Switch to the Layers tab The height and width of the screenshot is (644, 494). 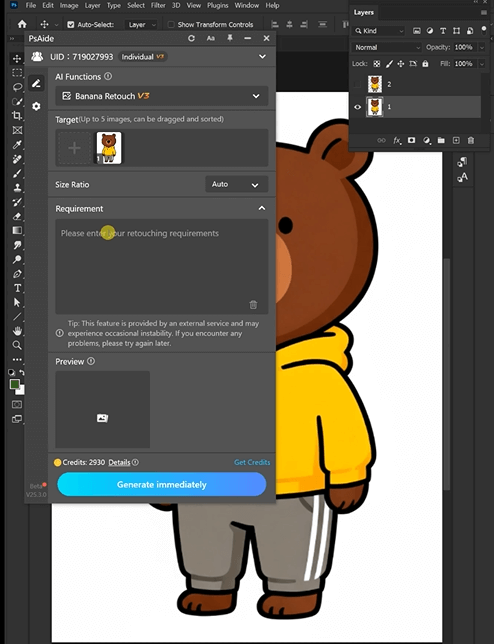(x=364, y=12)
